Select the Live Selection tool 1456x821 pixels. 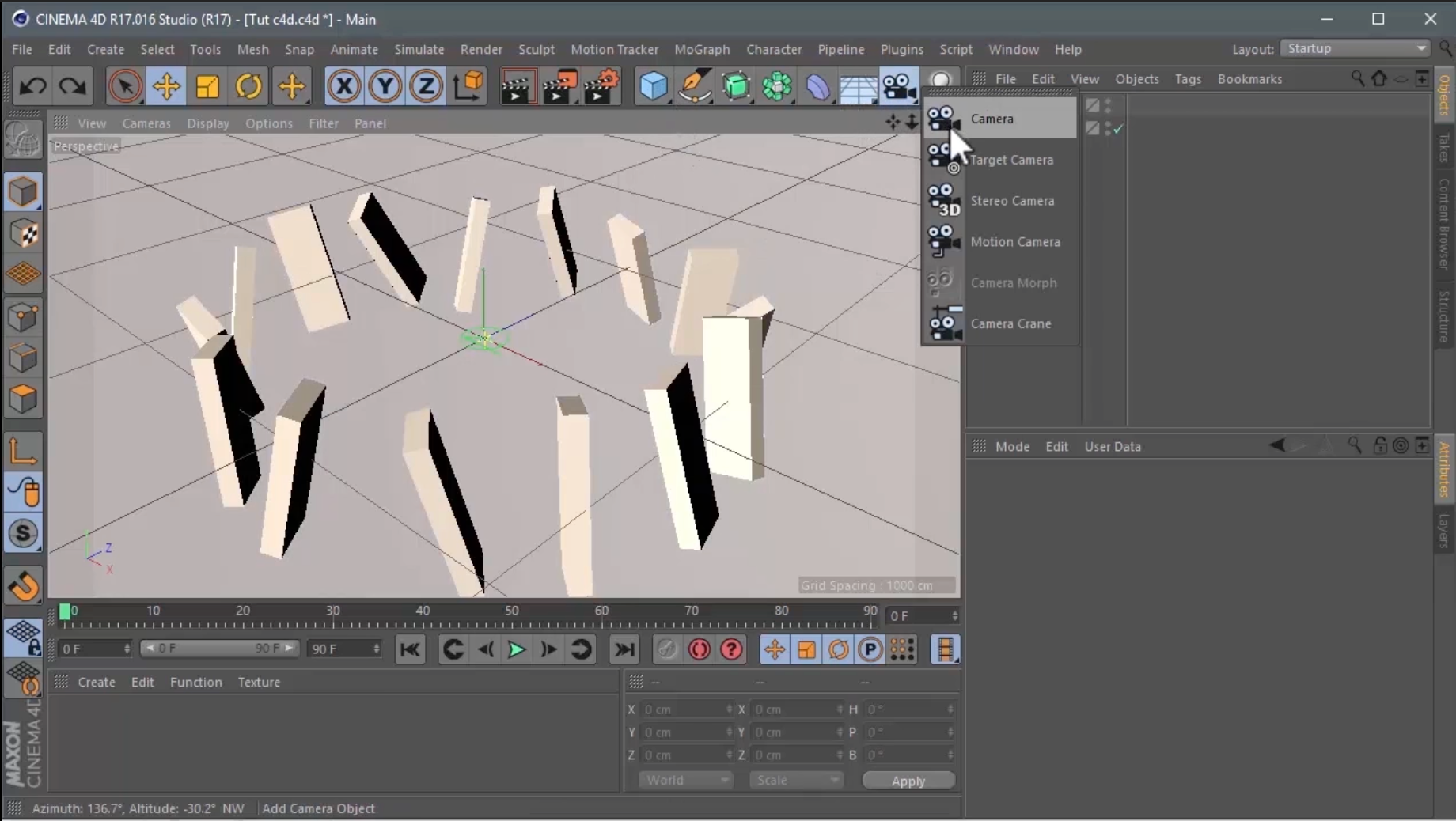(x=125, y=86)
